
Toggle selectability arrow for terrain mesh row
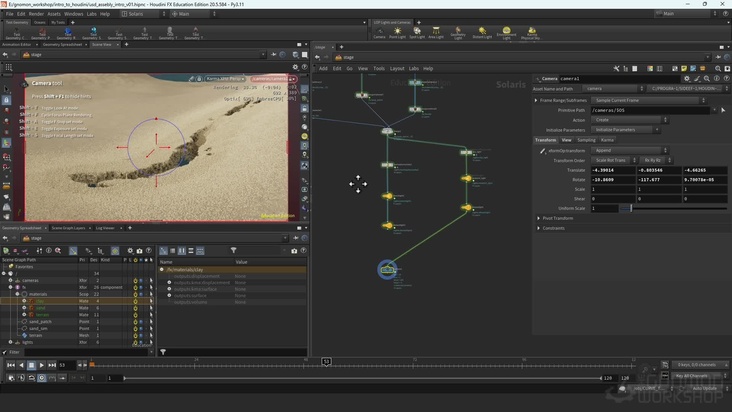coord(151,335)
